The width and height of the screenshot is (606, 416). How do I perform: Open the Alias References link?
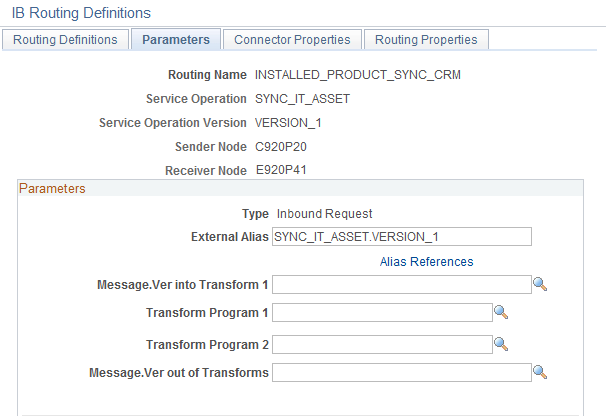426,262
